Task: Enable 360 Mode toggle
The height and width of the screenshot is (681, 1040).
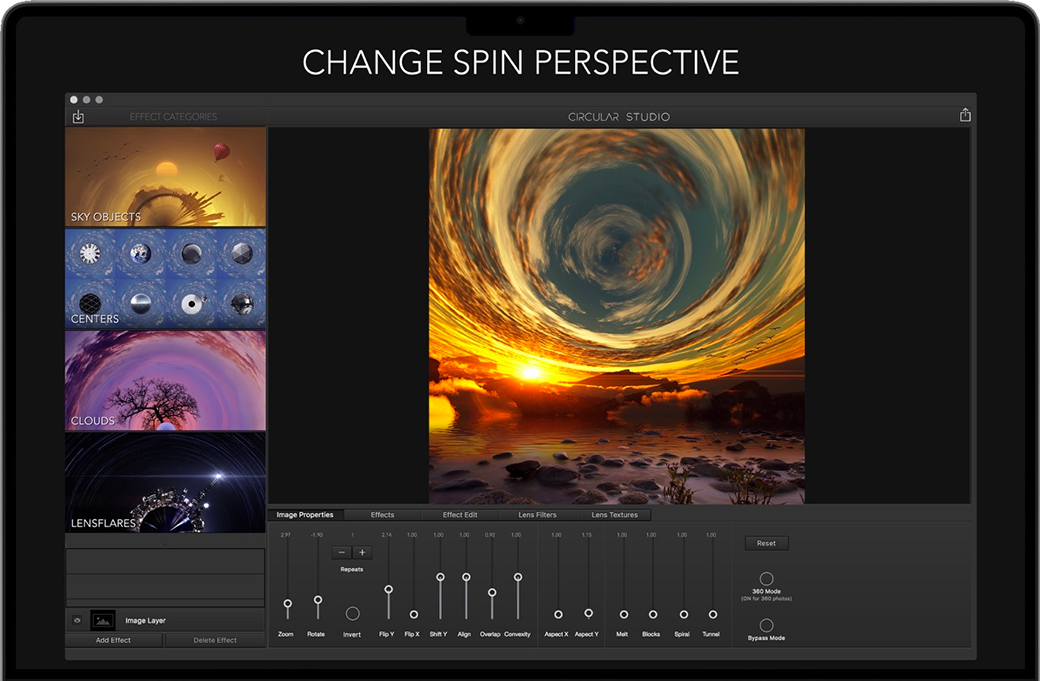Action: 766,579
